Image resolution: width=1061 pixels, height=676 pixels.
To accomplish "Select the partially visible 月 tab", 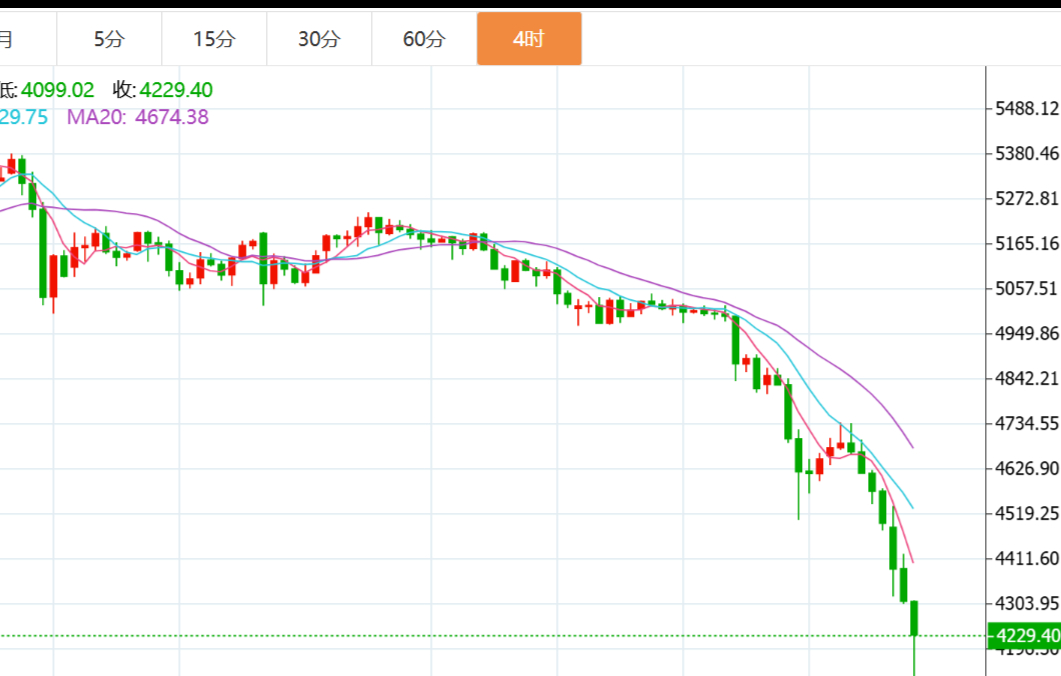I will click(8, 39).
